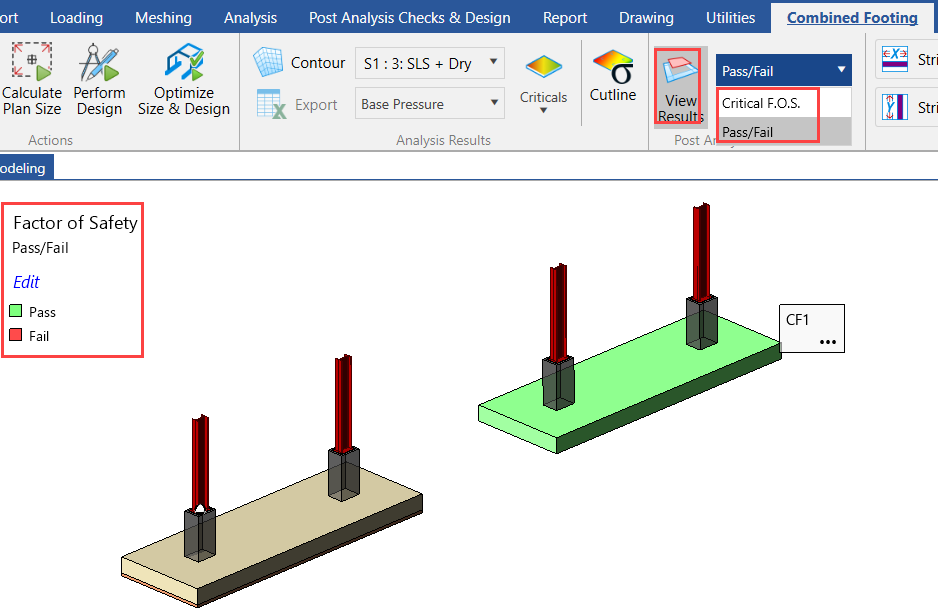Screen dimensions: 938x616
Task: Go to the Analysis tab
Action: [x=250, y=18]
